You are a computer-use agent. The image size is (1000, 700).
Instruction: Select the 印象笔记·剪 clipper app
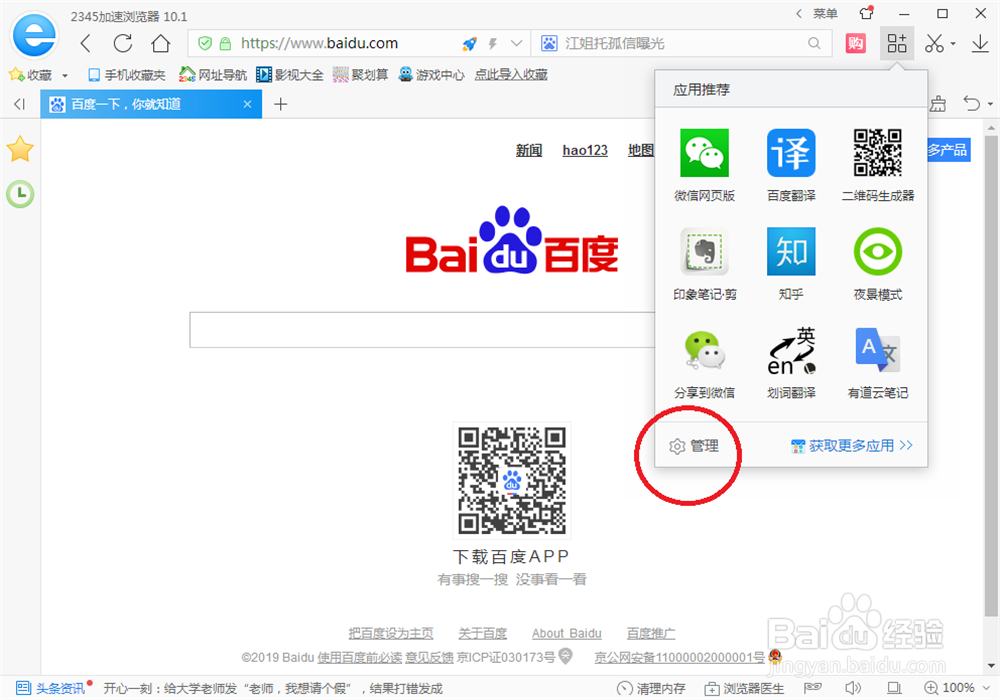(704, 251)
